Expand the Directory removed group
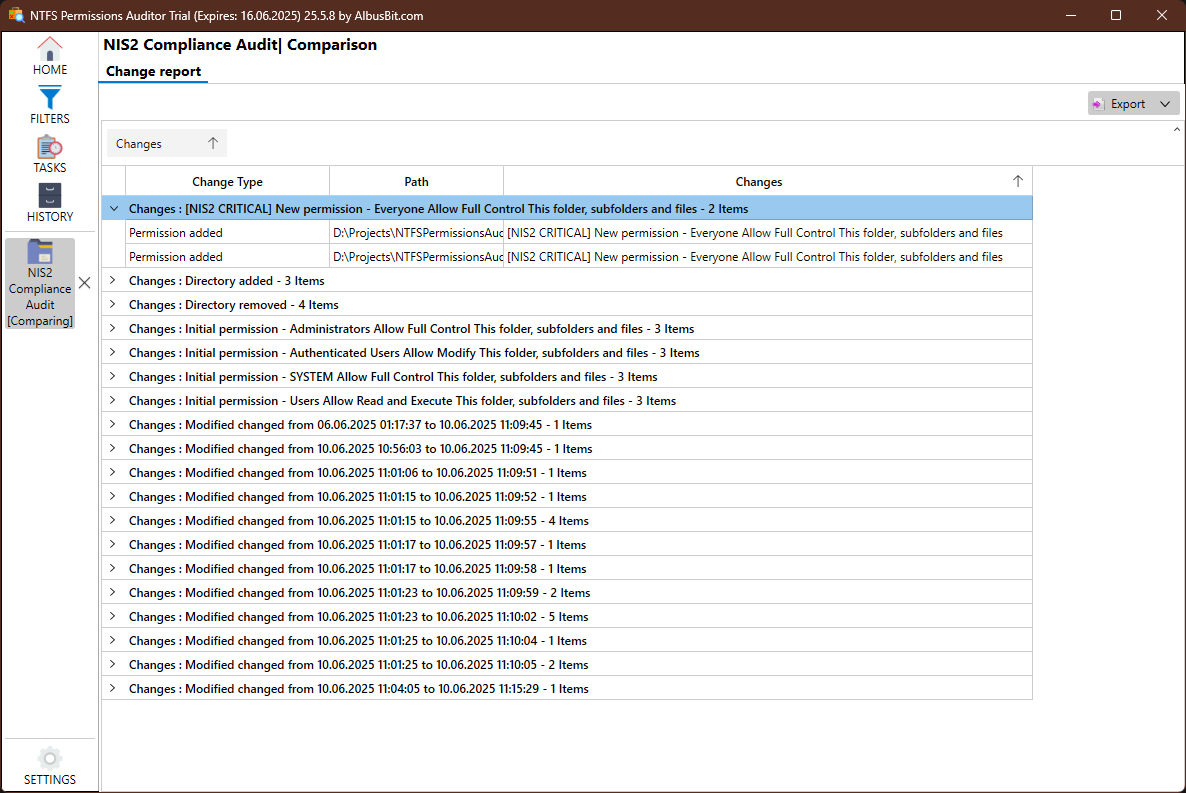The height and width of the screenshot is (793, 1186). pos(113,304)
